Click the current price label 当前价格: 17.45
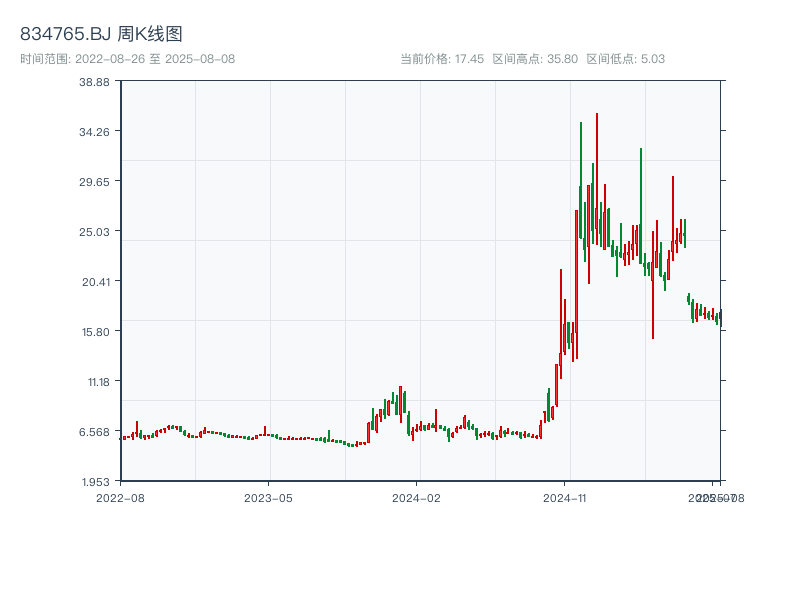Screen dimensions: 800x600 442,59
